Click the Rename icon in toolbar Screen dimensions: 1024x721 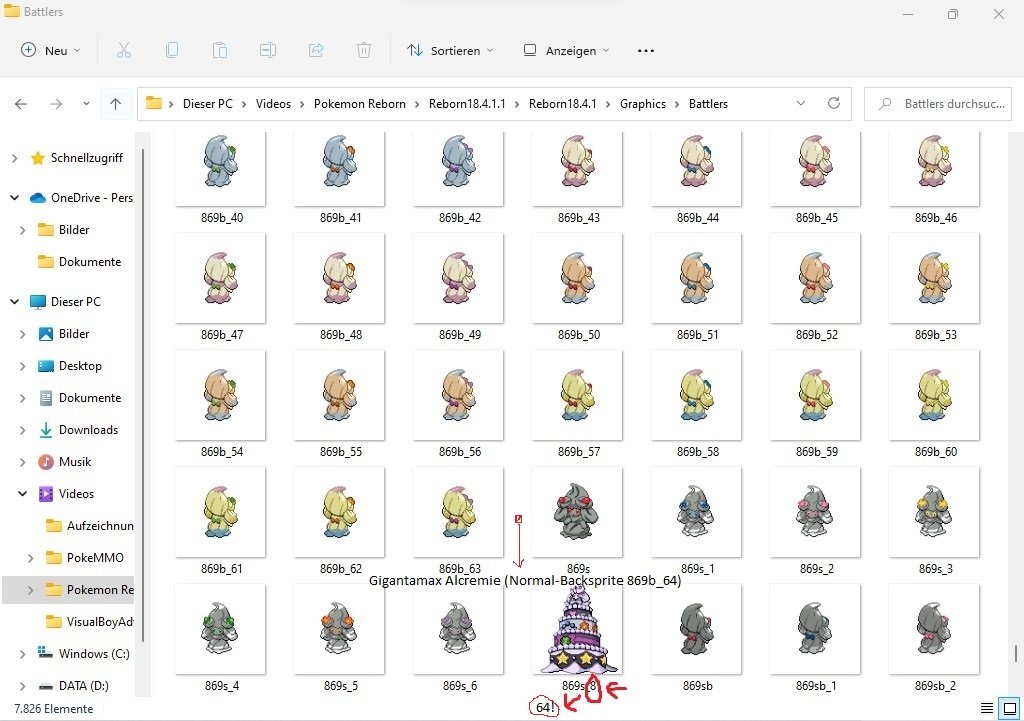[268, 50]
